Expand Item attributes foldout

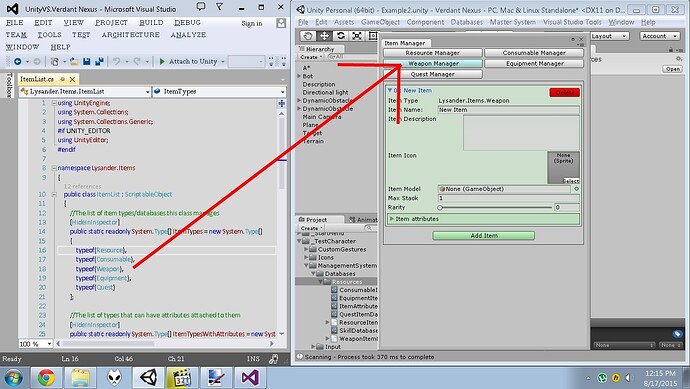coord(392,219)
